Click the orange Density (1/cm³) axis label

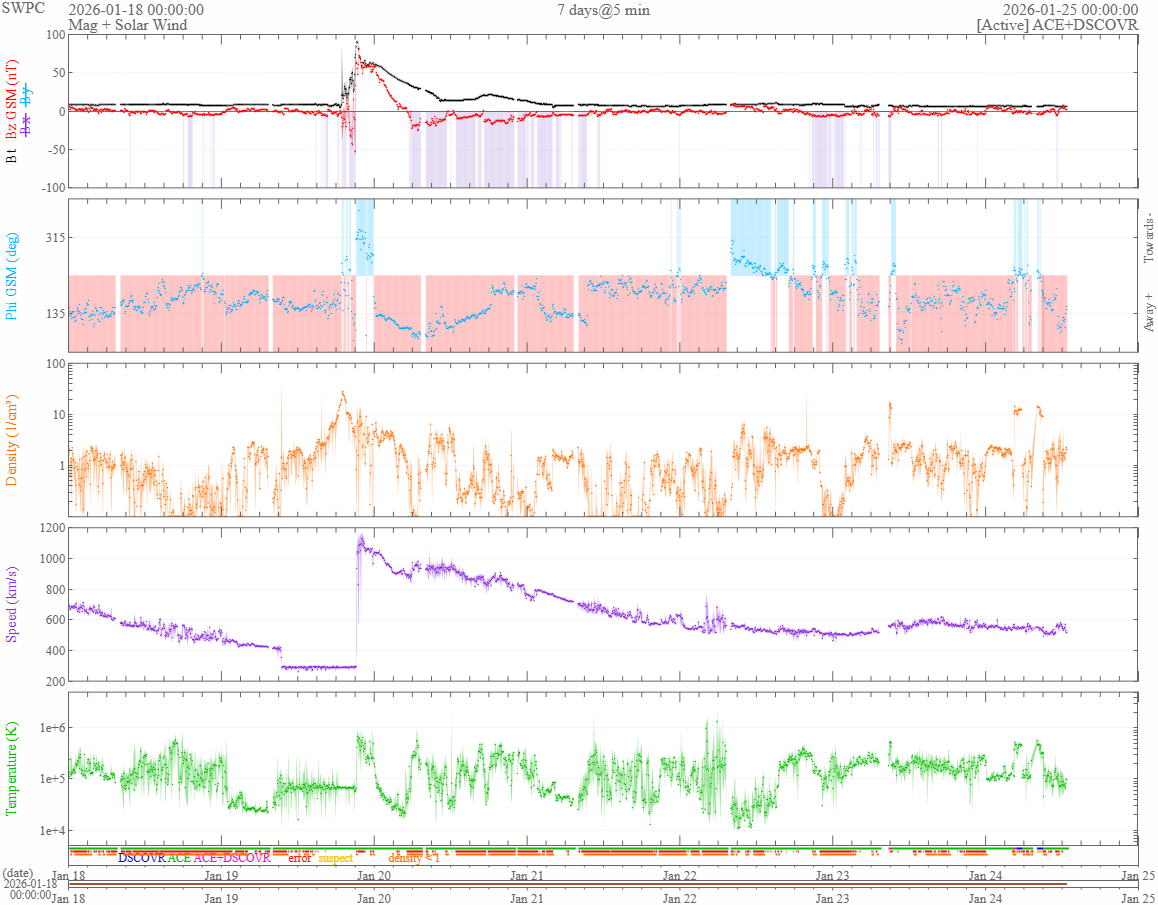tap(12, 440)
